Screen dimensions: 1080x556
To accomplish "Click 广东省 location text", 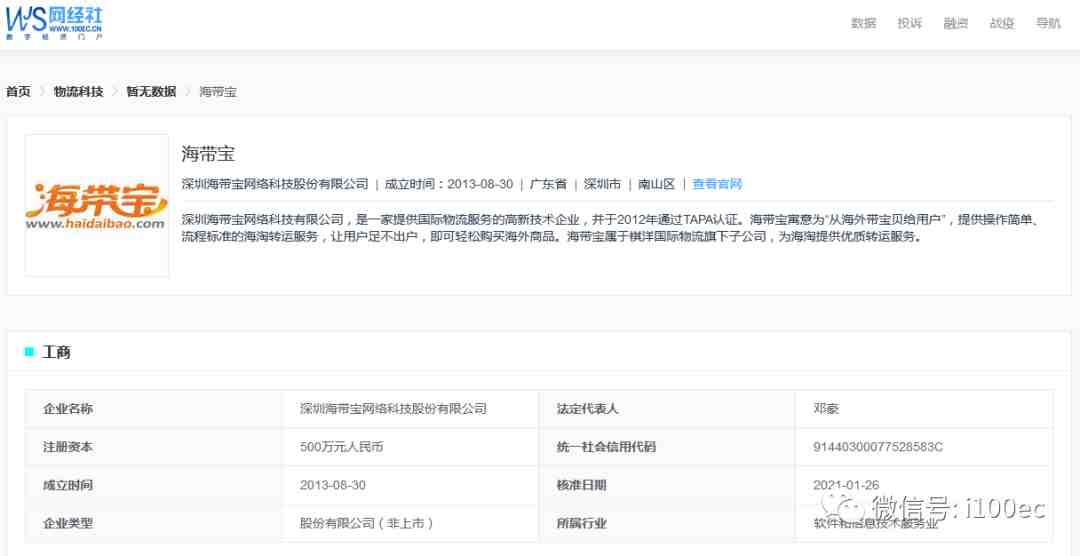I will 548,184.
